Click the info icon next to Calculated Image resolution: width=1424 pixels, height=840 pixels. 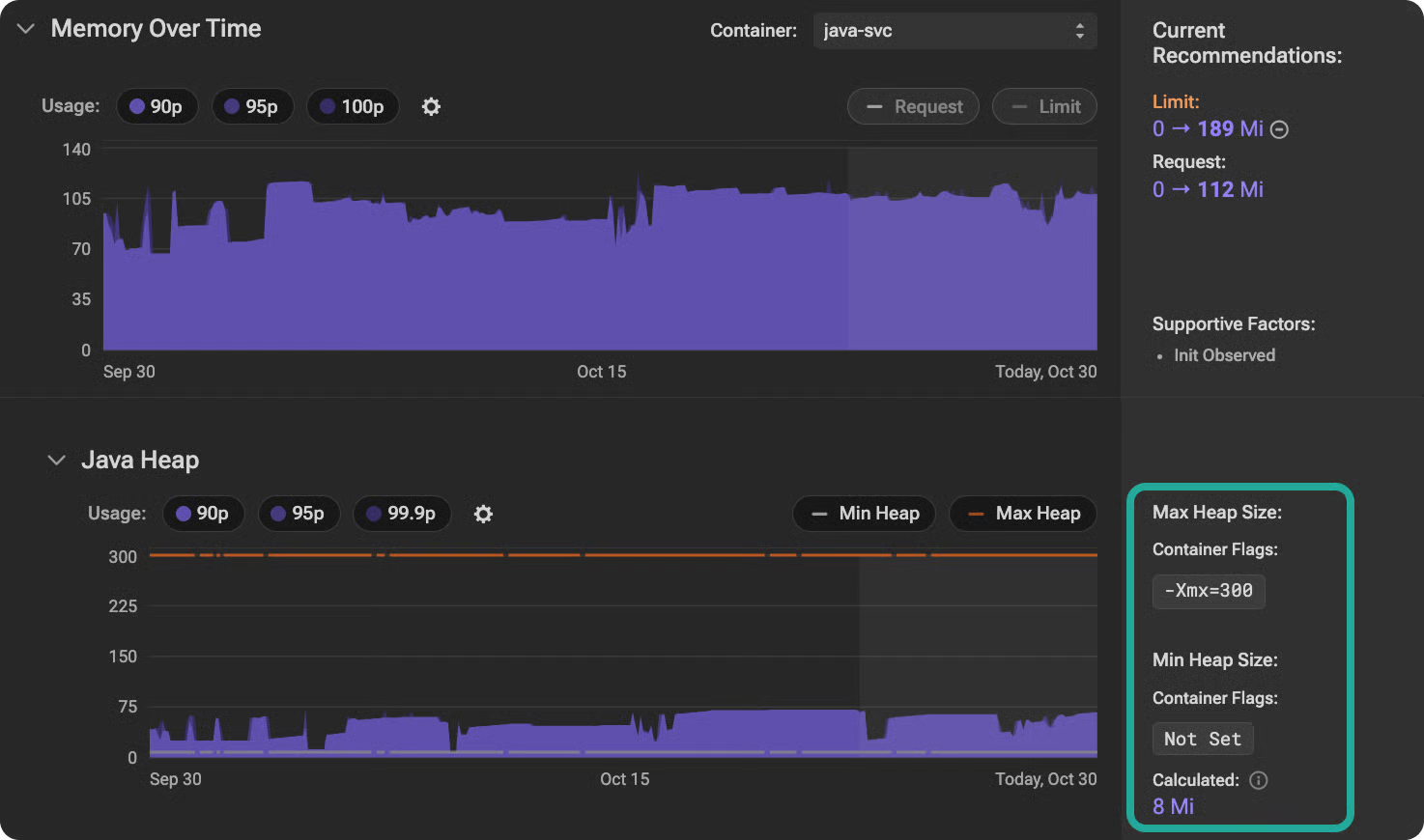click(x=1258, y=780)
